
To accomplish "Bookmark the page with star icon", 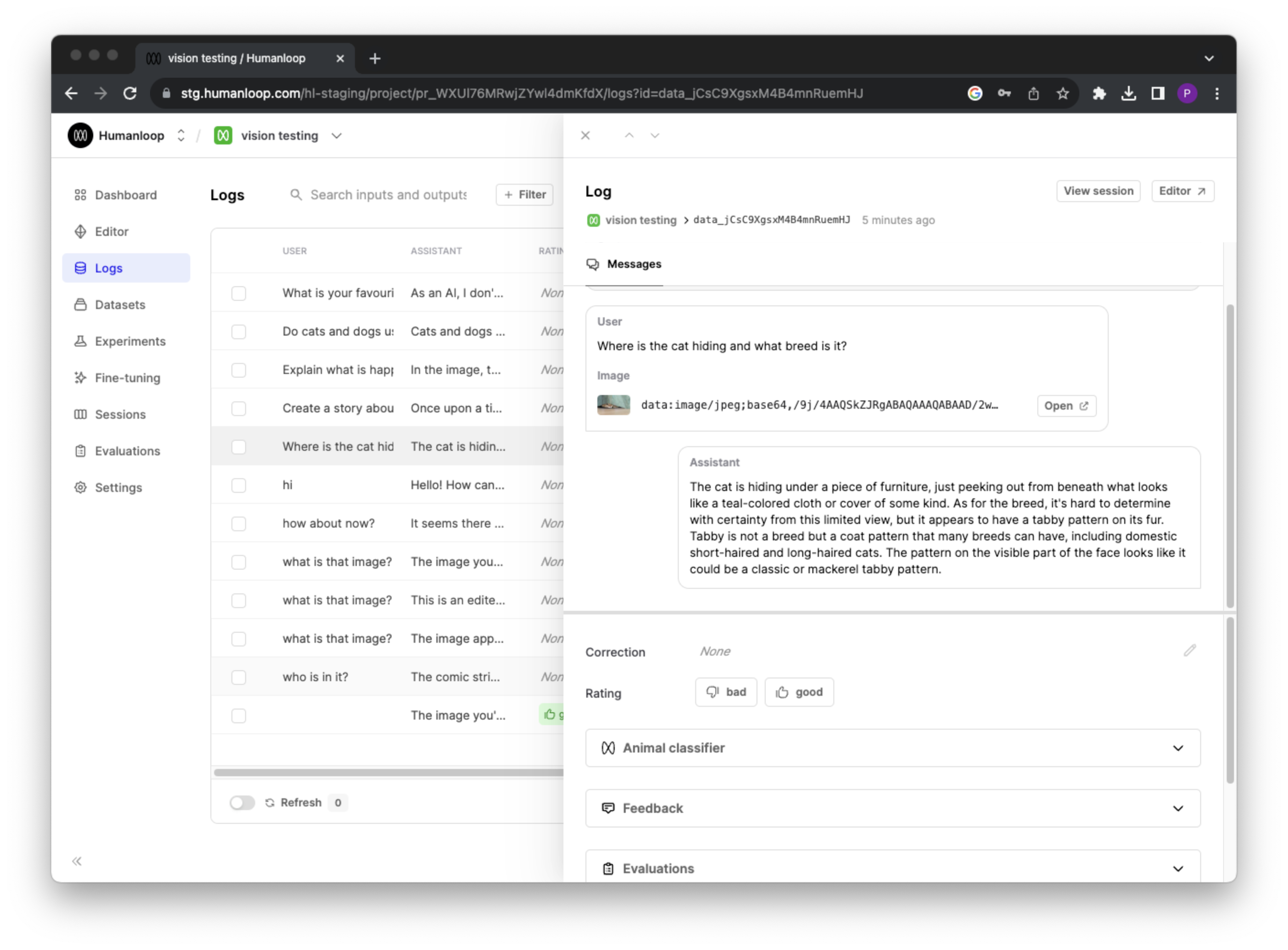I will pos(1063,94).
